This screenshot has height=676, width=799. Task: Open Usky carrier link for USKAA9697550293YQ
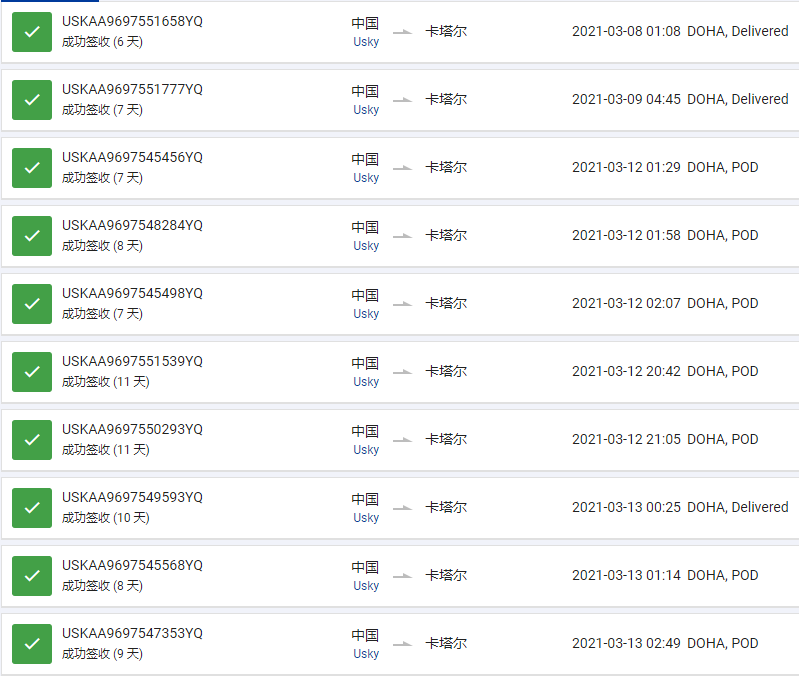[x=366, y=450]
